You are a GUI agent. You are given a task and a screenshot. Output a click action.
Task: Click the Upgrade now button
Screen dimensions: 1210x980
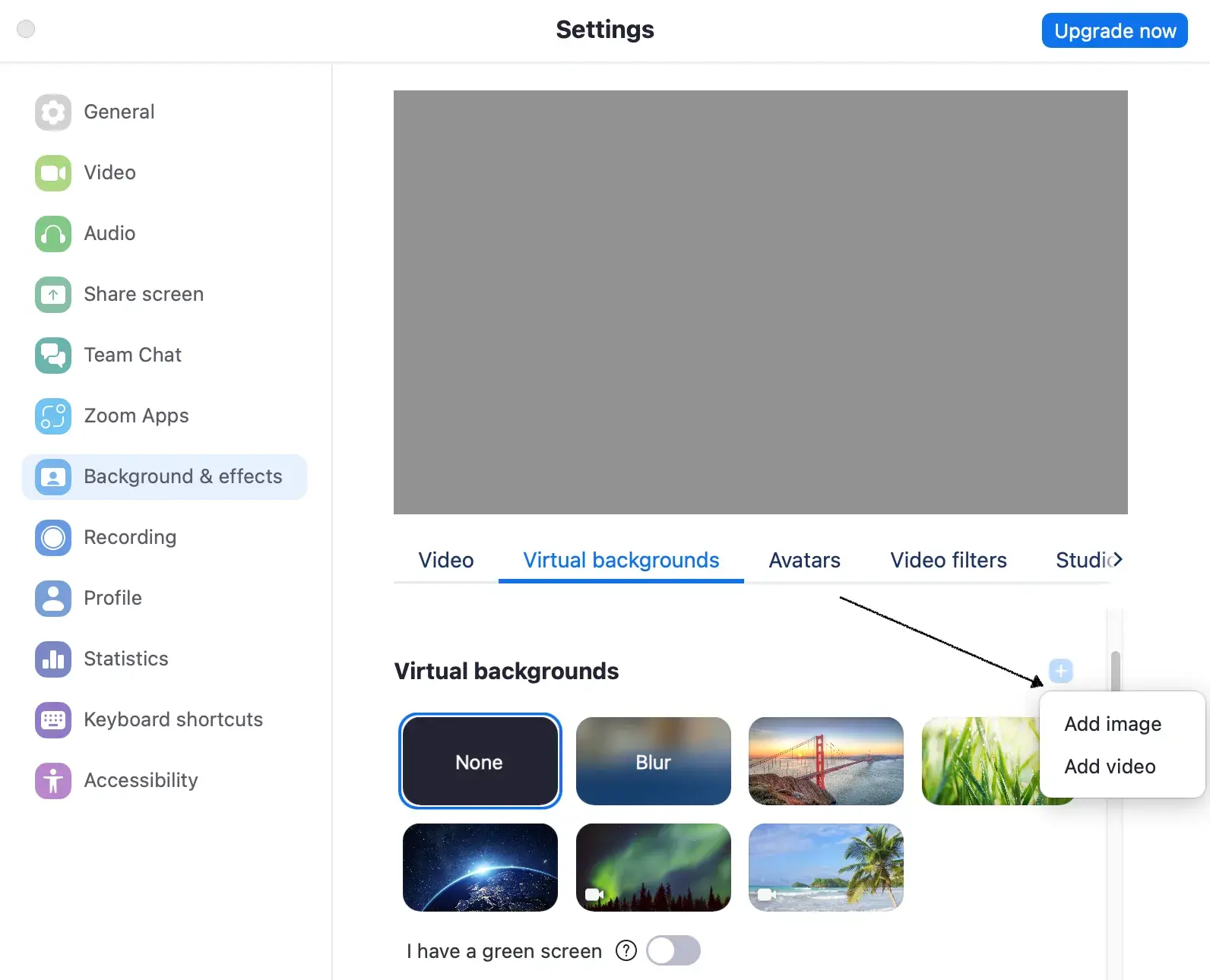coord(1115,30)
